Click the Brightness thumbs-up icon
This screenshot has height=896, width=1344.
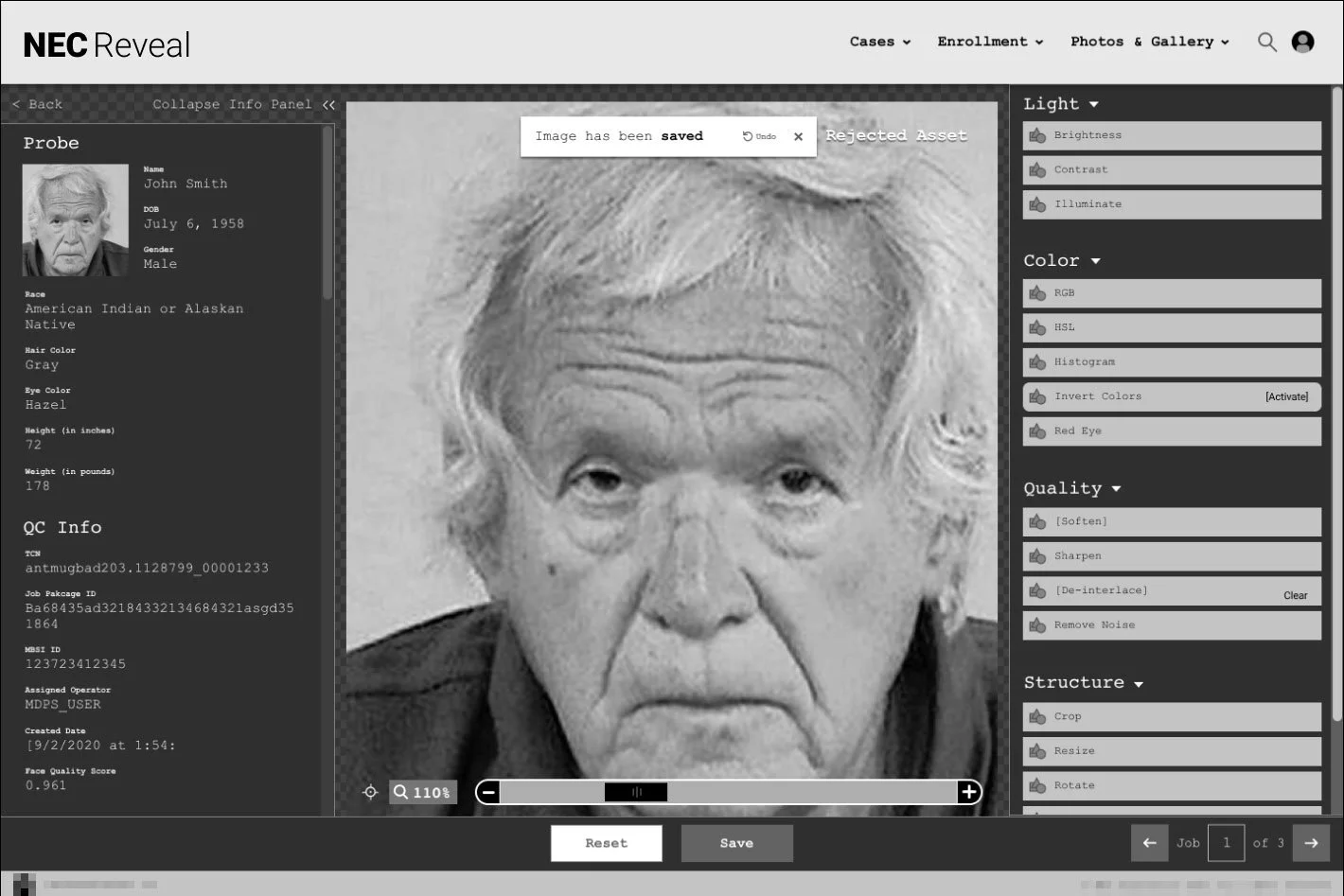pyautogui.click(x=1037, y=135)
